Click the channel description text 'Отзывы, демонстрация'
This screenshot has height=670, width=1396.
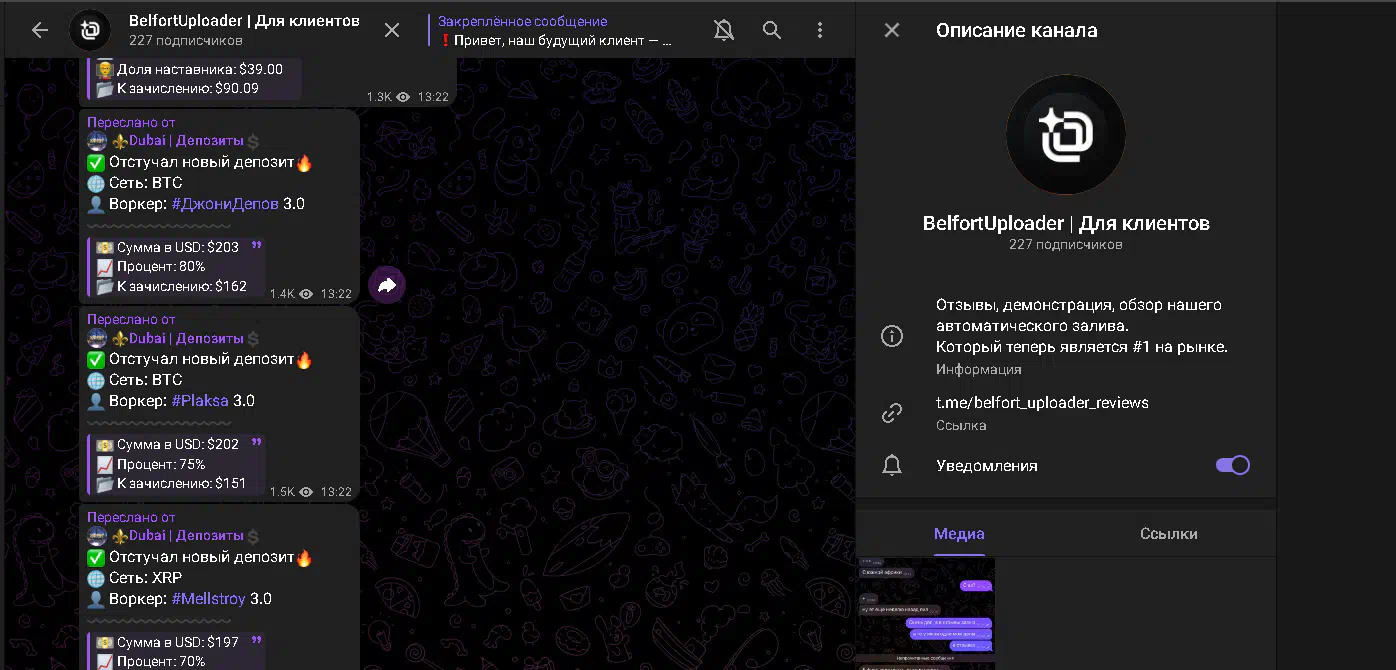tap(1082, 326)
